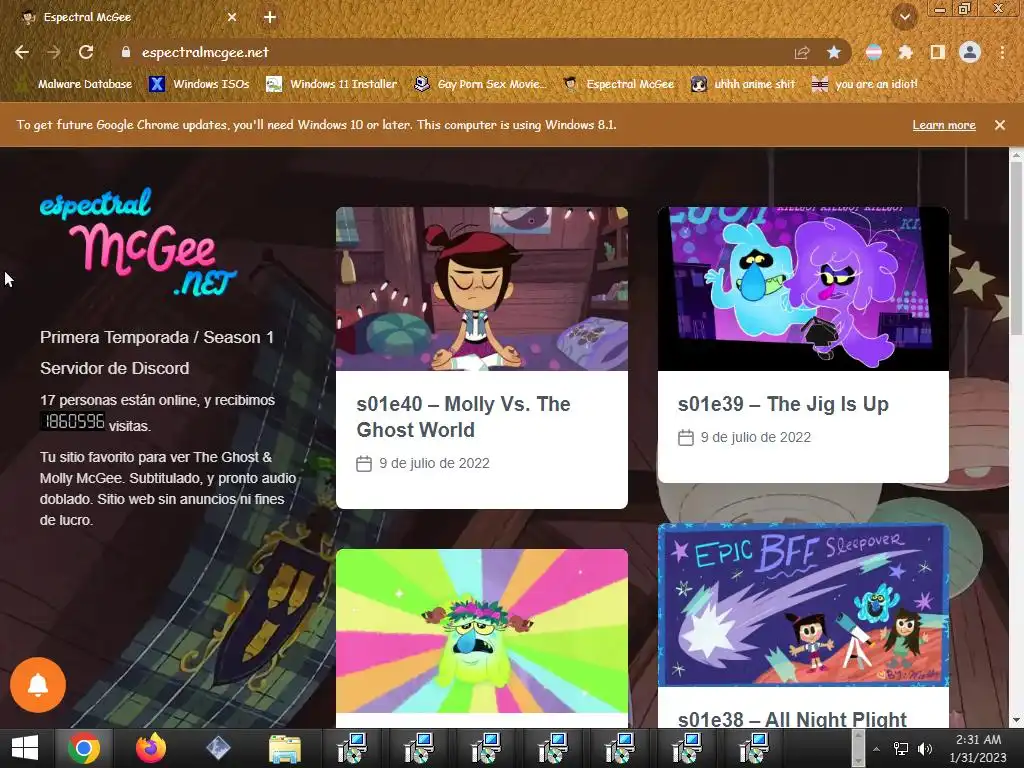Click the page scrollbar down arrow
Screen dimensions: 1024x768
(1016, 720)
